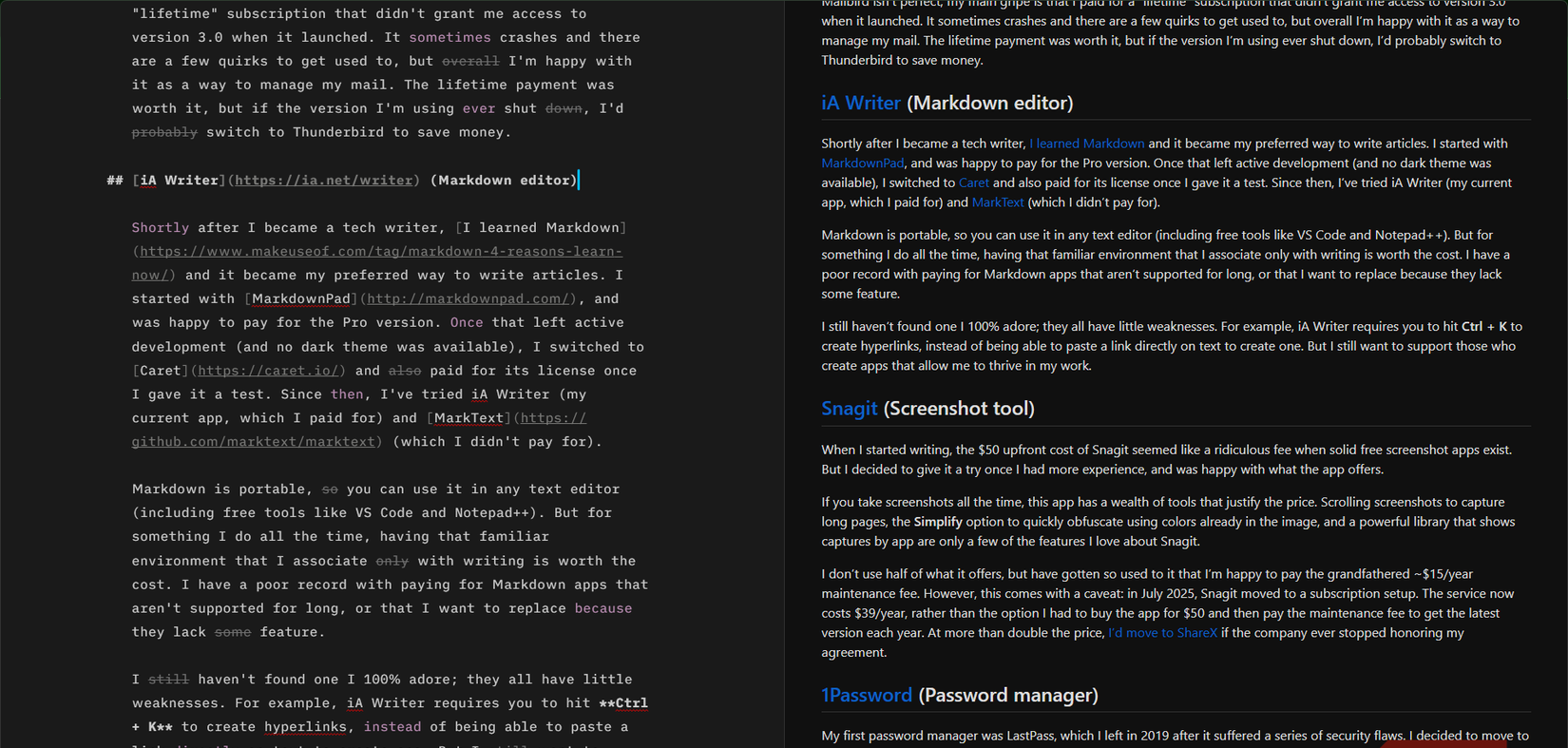This screenshot has width=1568, height=748.
Task: Click the https://ia.net/writer URL in the editor
Action: click(324, 180)
